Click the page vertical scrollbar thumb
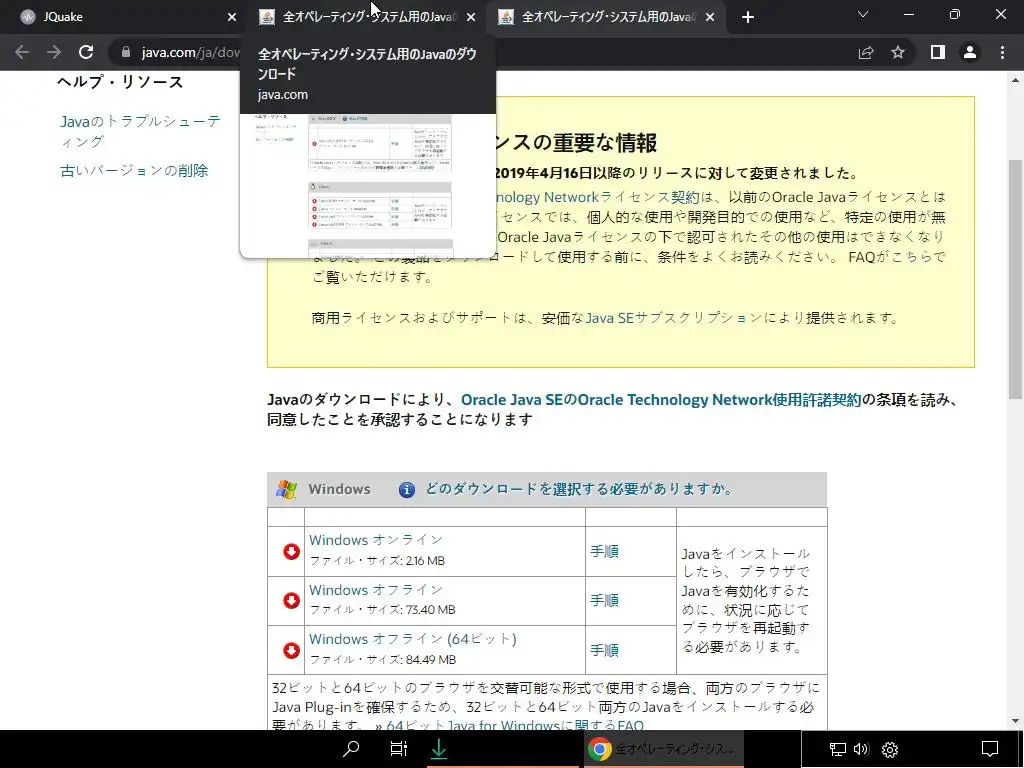 point(1015,279)
